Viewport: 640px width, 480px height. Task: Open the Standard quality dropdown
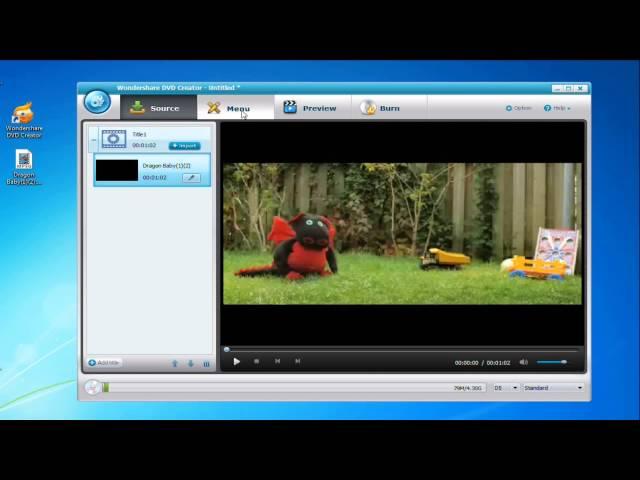[553, 388]
